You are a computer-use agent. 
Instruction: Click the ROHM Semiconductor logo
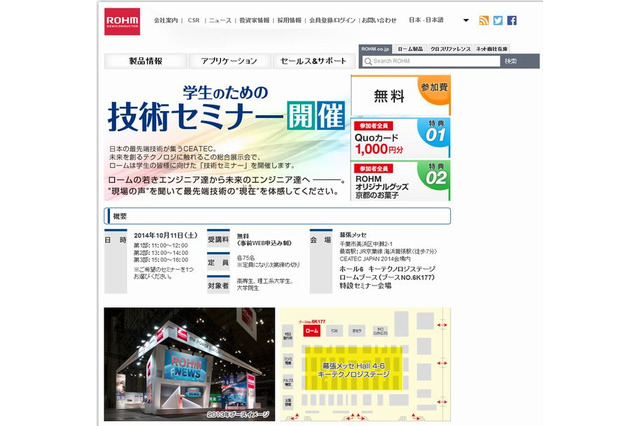click(122, 22)
